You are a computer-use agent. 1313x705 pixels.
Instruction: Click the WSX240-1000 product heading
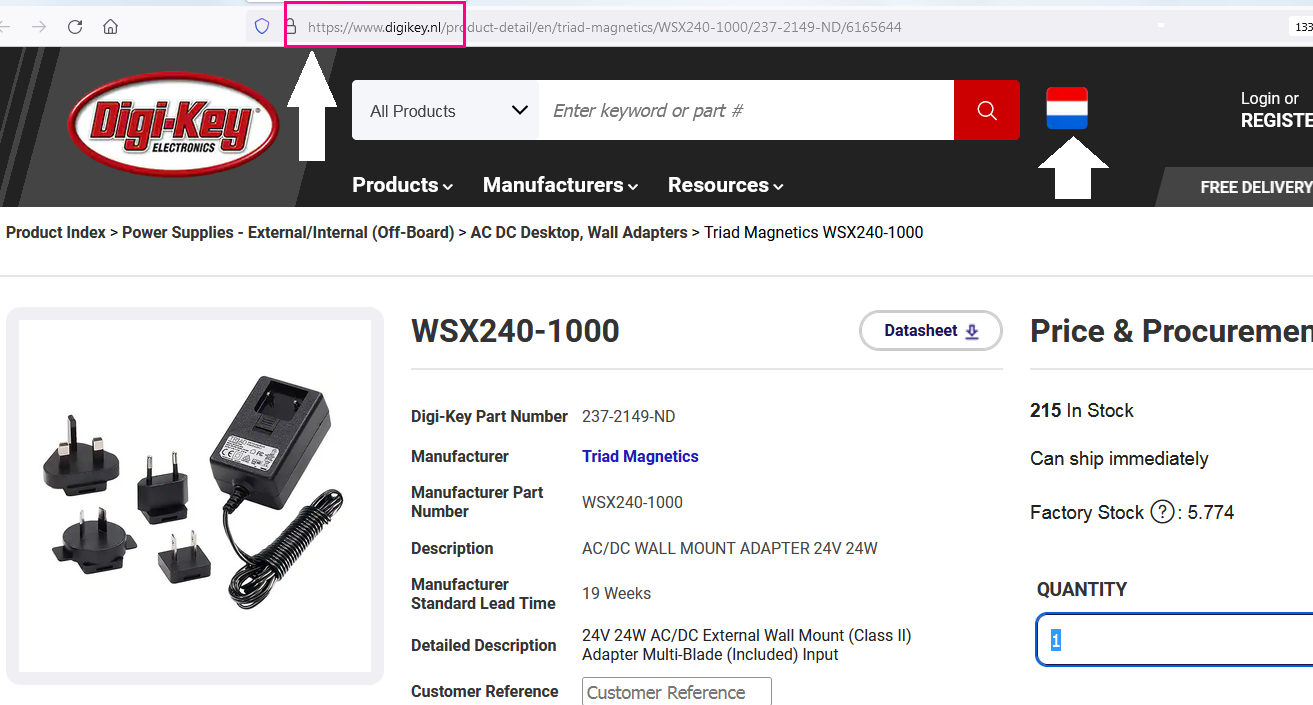coord(515,331)
